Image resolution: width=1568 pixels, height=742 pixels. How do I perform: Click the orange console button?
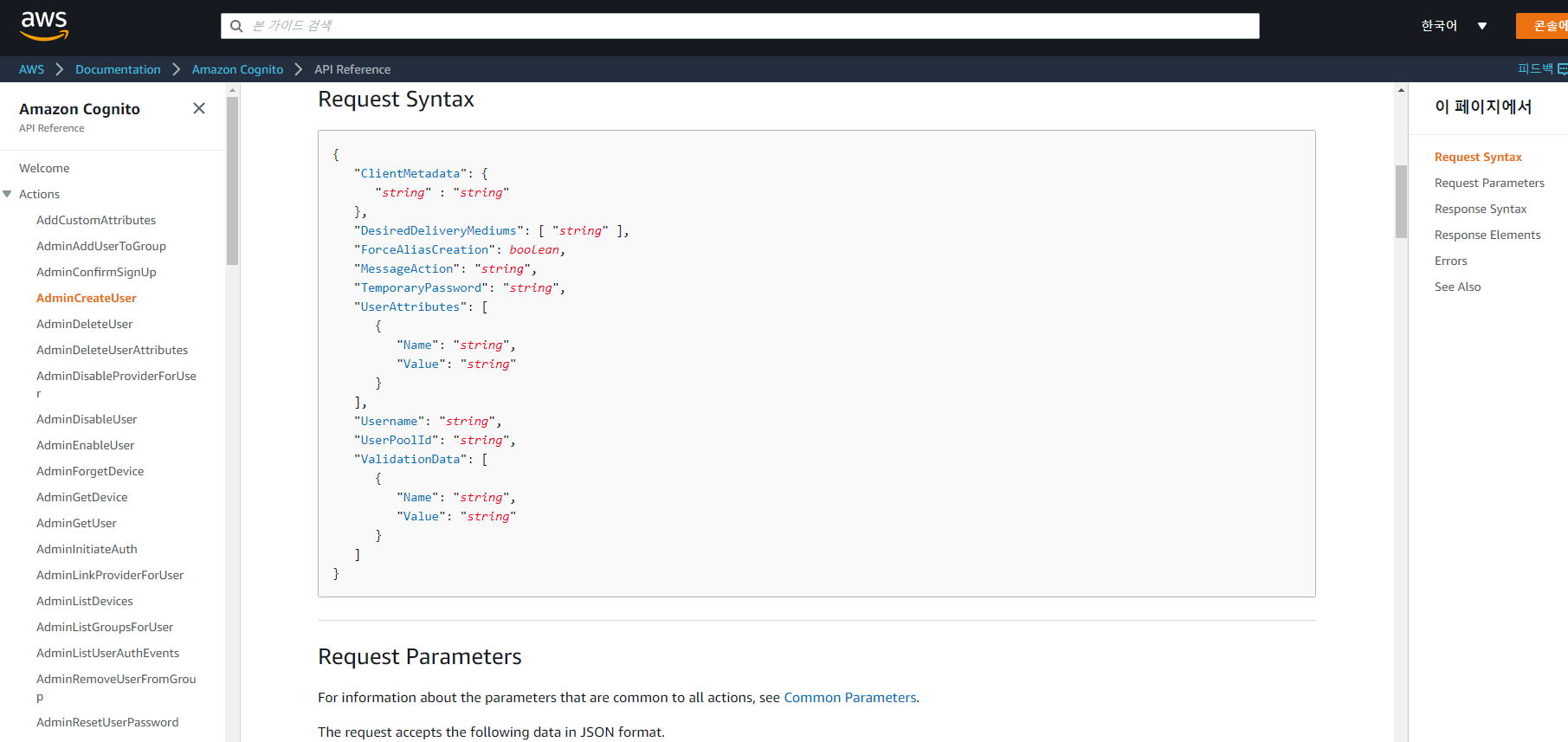pyautogui.click(x=1542, y=26)
